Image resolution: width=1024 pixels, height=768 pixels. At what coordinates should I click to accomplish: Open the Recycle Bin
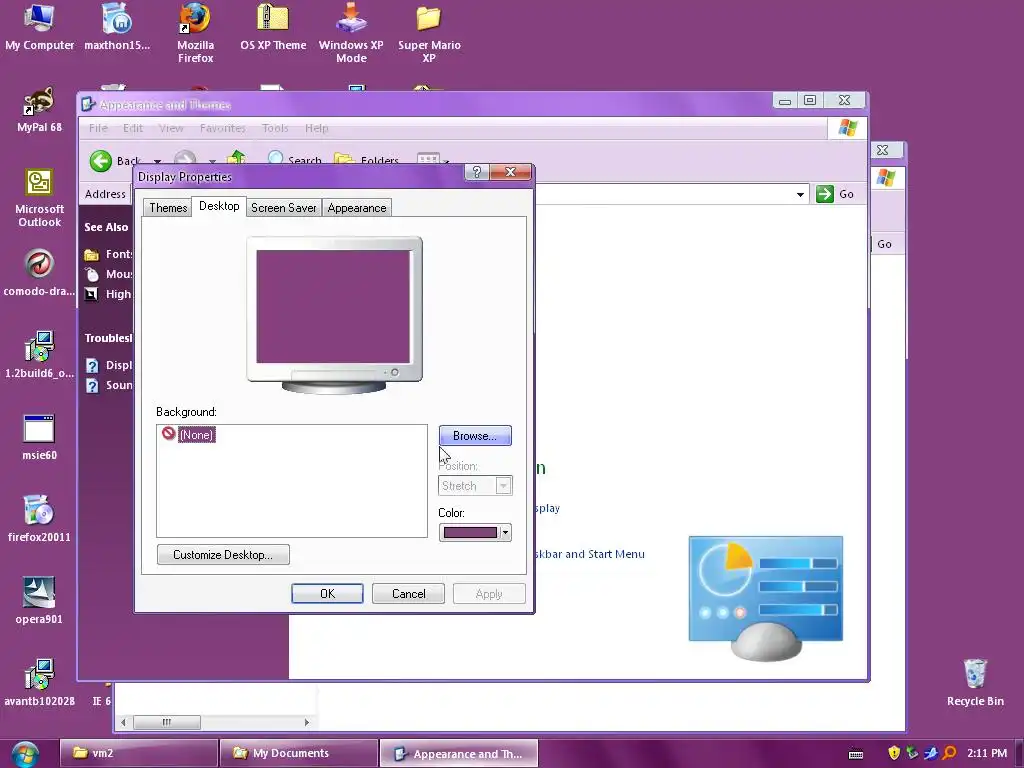coord(975,683)
